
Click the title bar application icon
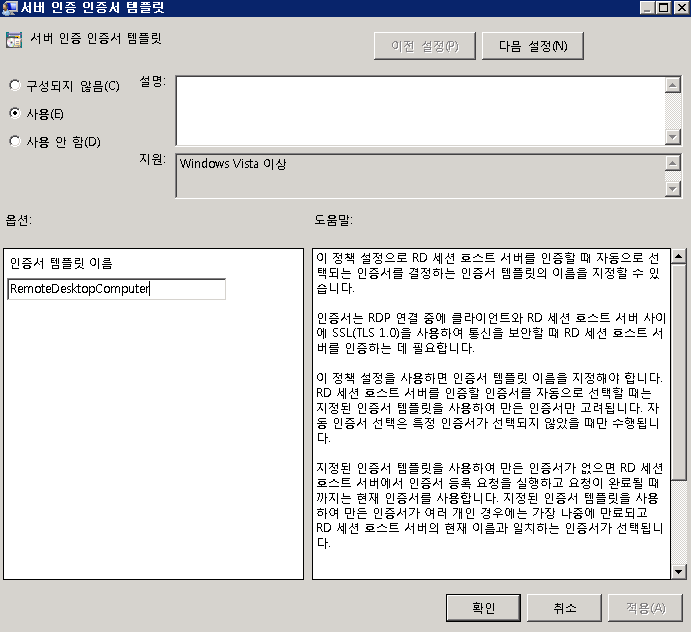click(x=9, y=7)
